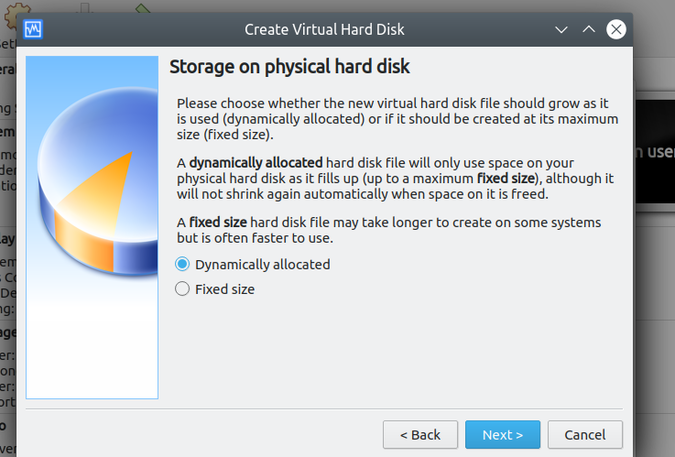Click the 'Storage on physical hard disk' heading
Image resolution: width=675 pixels, height=457 pixels.
(290, 68)
